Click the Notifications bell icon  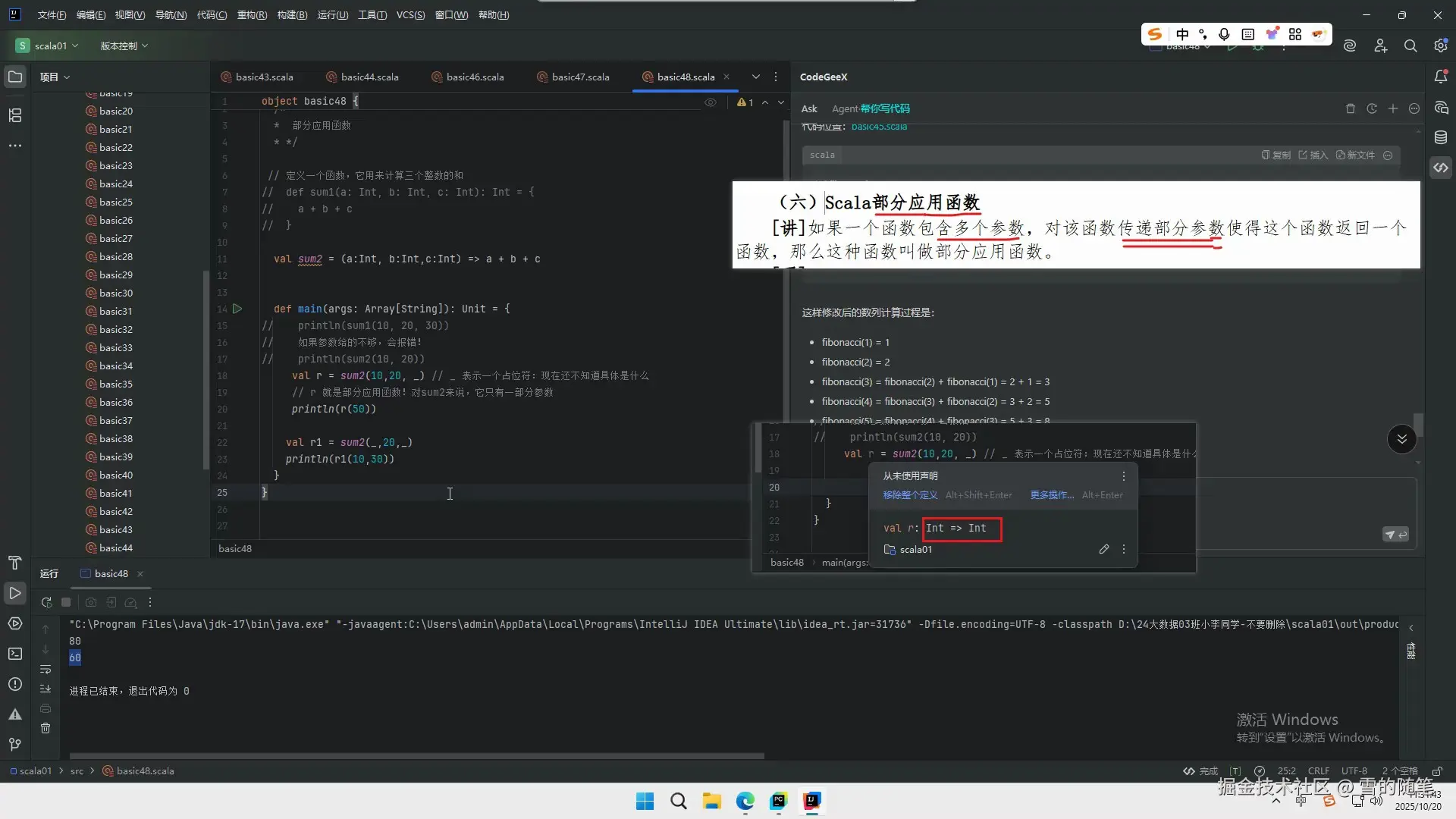click(1441, 77)
